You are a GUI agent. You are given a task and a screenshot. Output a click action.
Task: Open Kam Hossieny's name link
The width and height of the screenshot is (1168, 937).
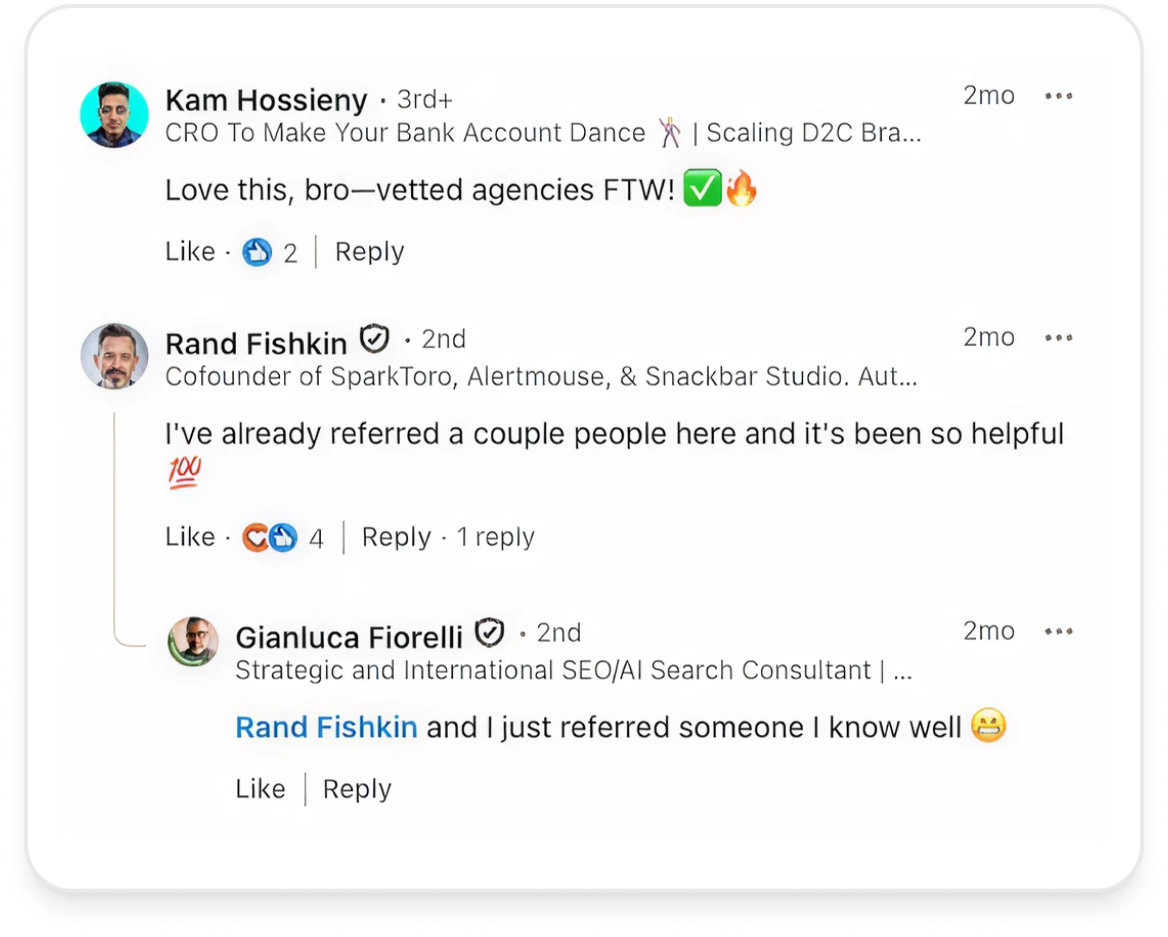[x=266, y=100]
